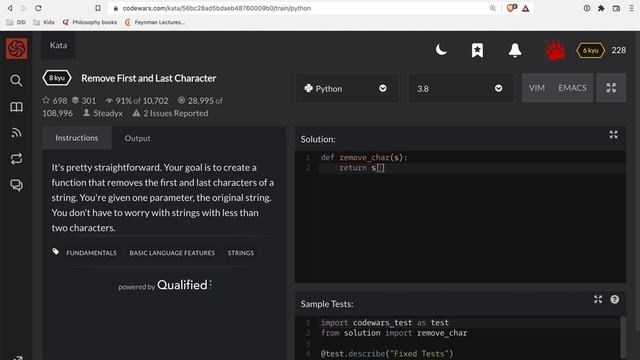Viewport: 640px width, 360px height.
Task: Open the Brave shields icon
Action: (511, 8)
